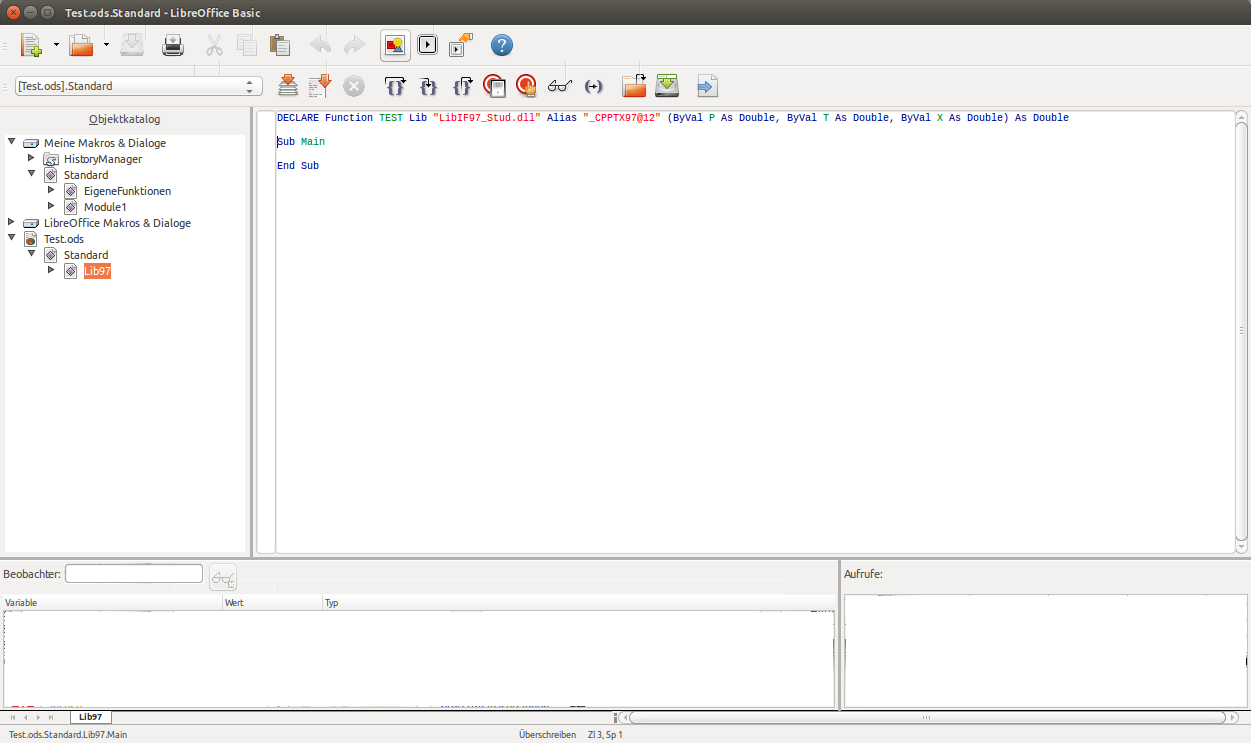Expand the HistoryManager library node
This screenshot has width=1251, height=743.
(31, 158)
